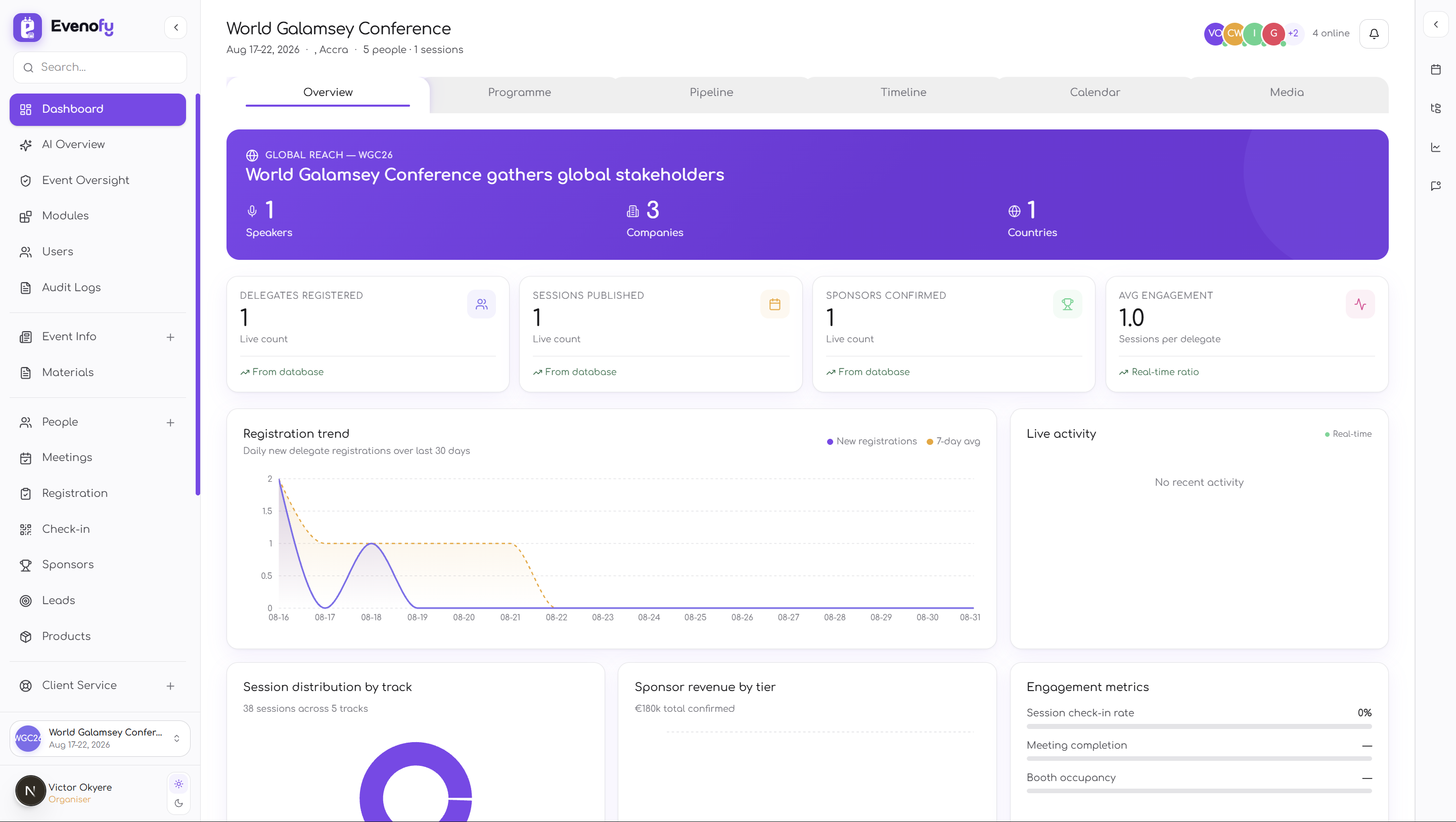Open AI Overview in sidebar
The height and width of the screenshot is (822, 1456).
(x=98, y=145)
